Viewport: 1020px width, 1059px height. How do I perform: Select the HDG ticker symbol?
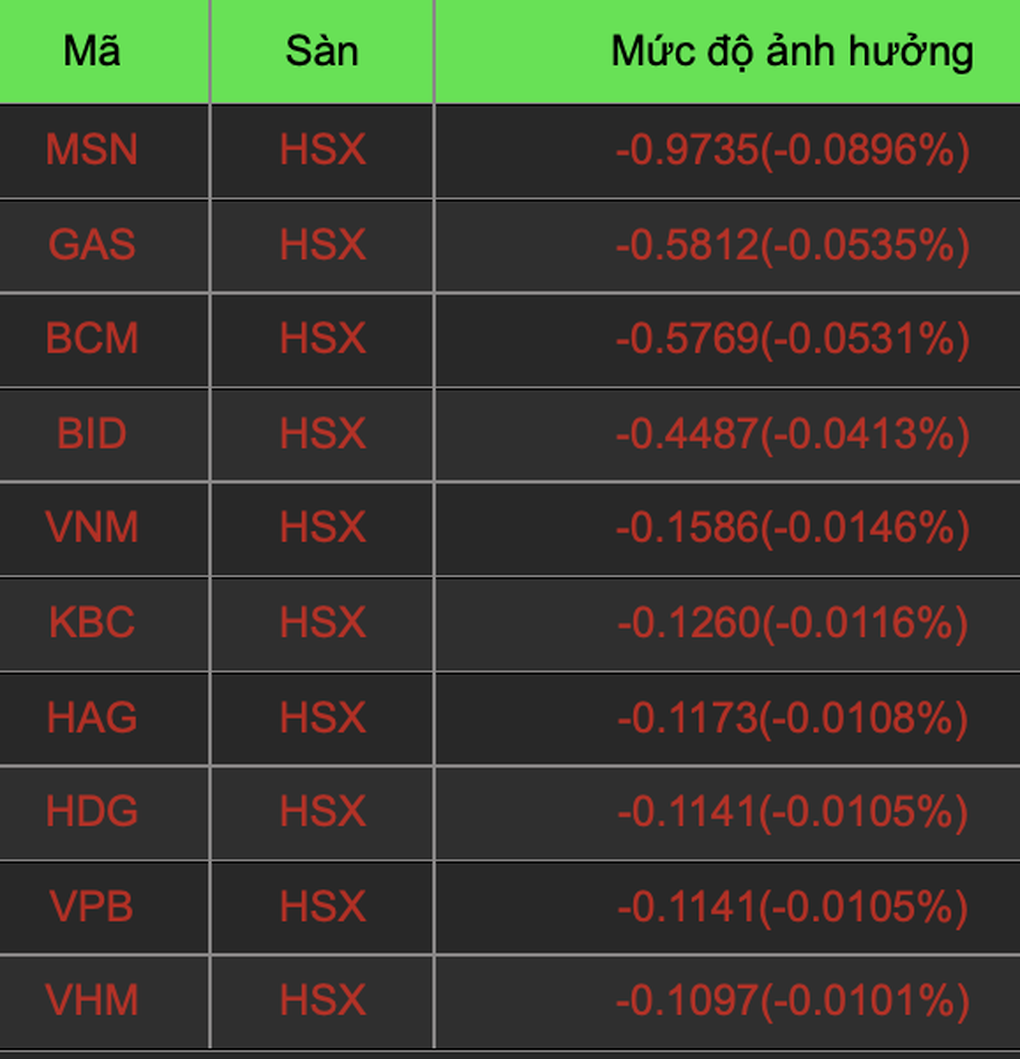tap(92, 811)
